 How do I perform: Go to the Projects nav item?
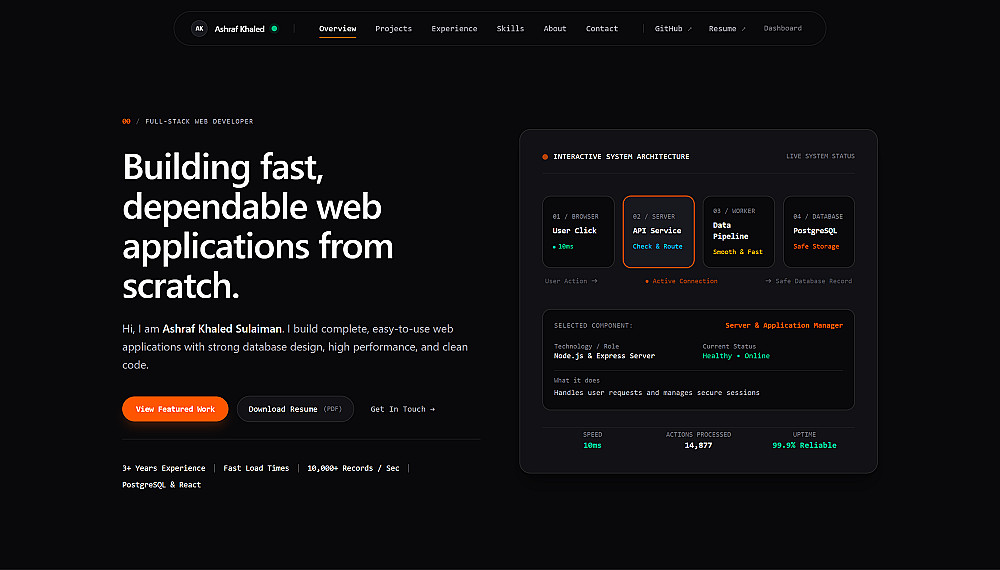point(393,29)
